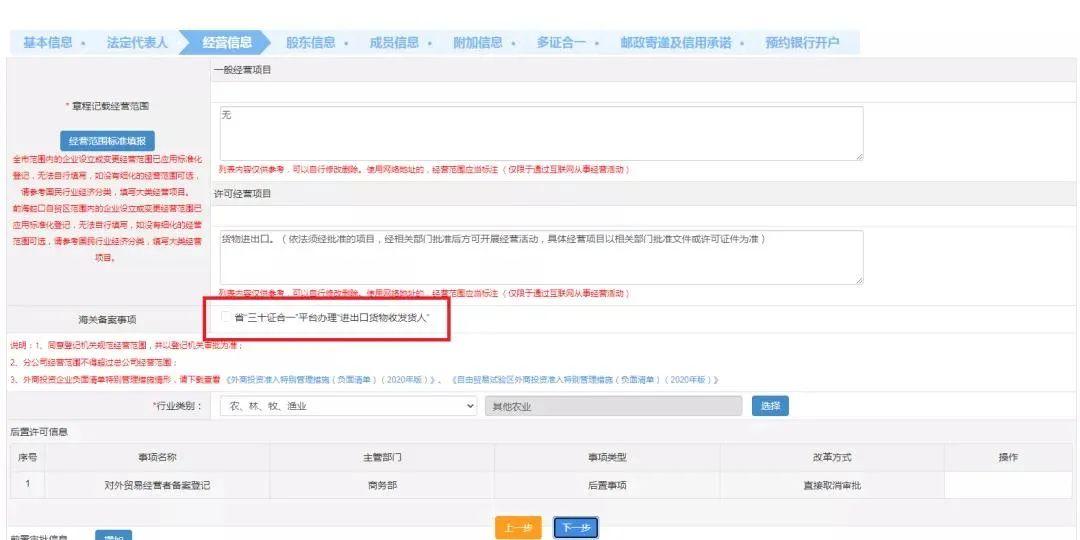This screenshot has width=1080, height=540.
Task: Expand the 行业类别 dropdown
Action: tap(349, 406)
